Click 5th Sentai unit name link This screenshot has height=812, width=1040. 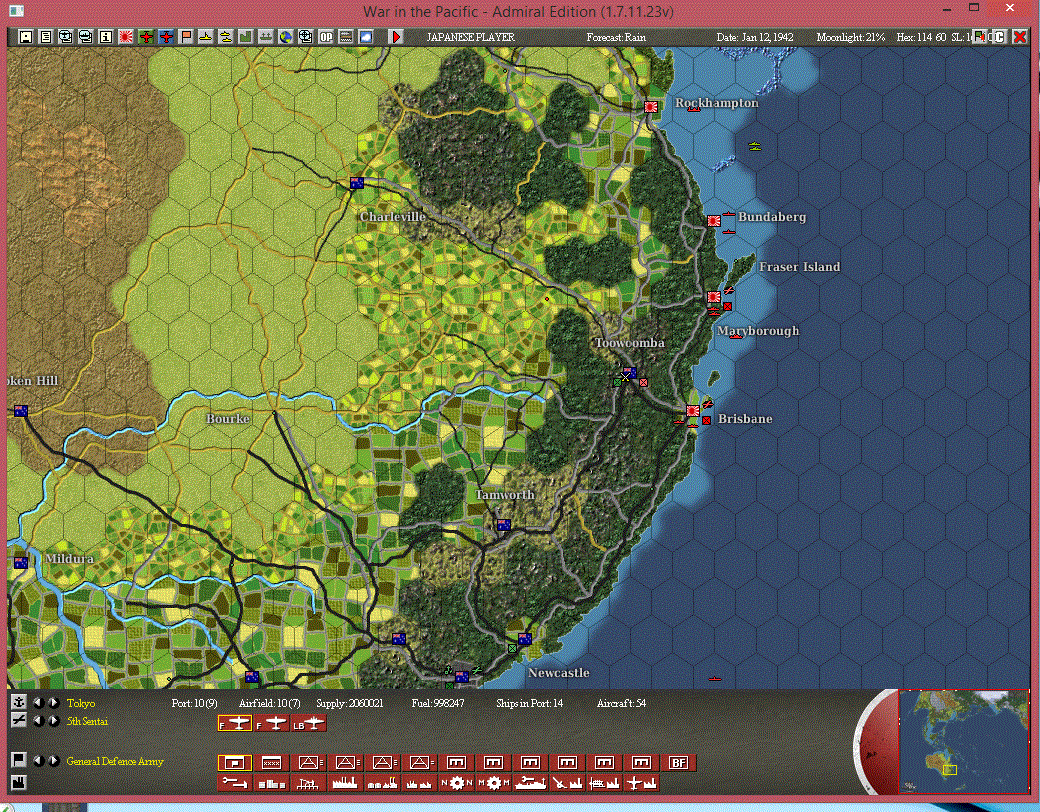pyautogui.click(x=87, y=721)
